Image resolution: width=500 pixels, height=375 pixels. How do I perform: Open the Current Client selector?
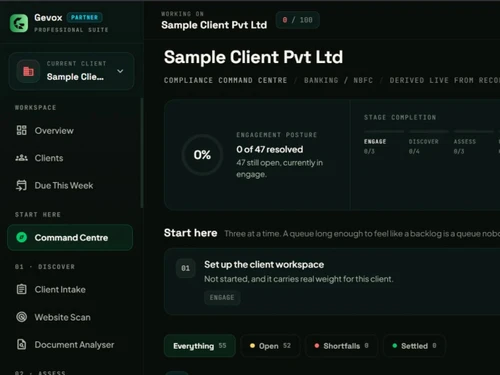(72, 71)
